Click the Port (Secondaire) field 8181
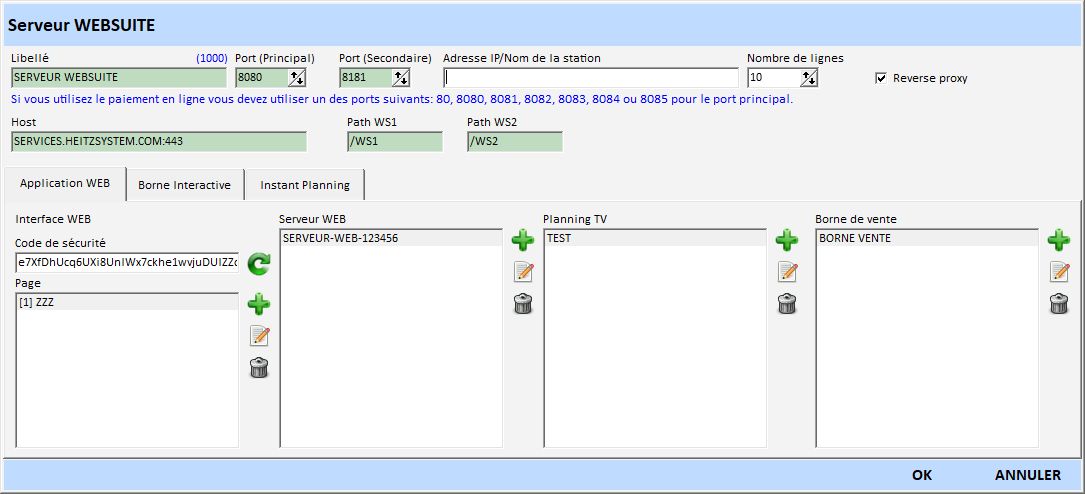Screen dimensions: 1085x494 366,77
